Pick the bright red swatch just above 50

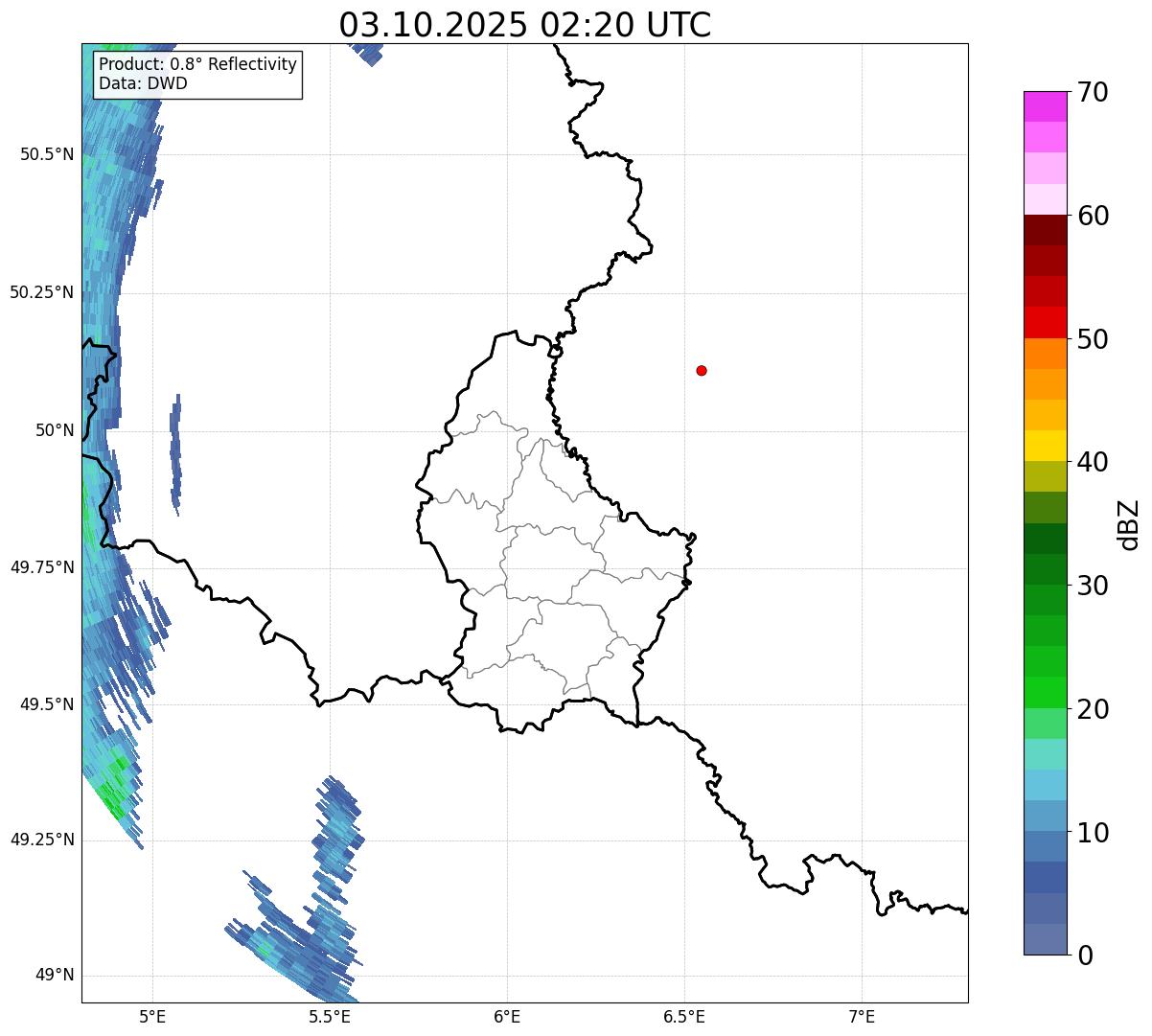(x=1046, y=322)
